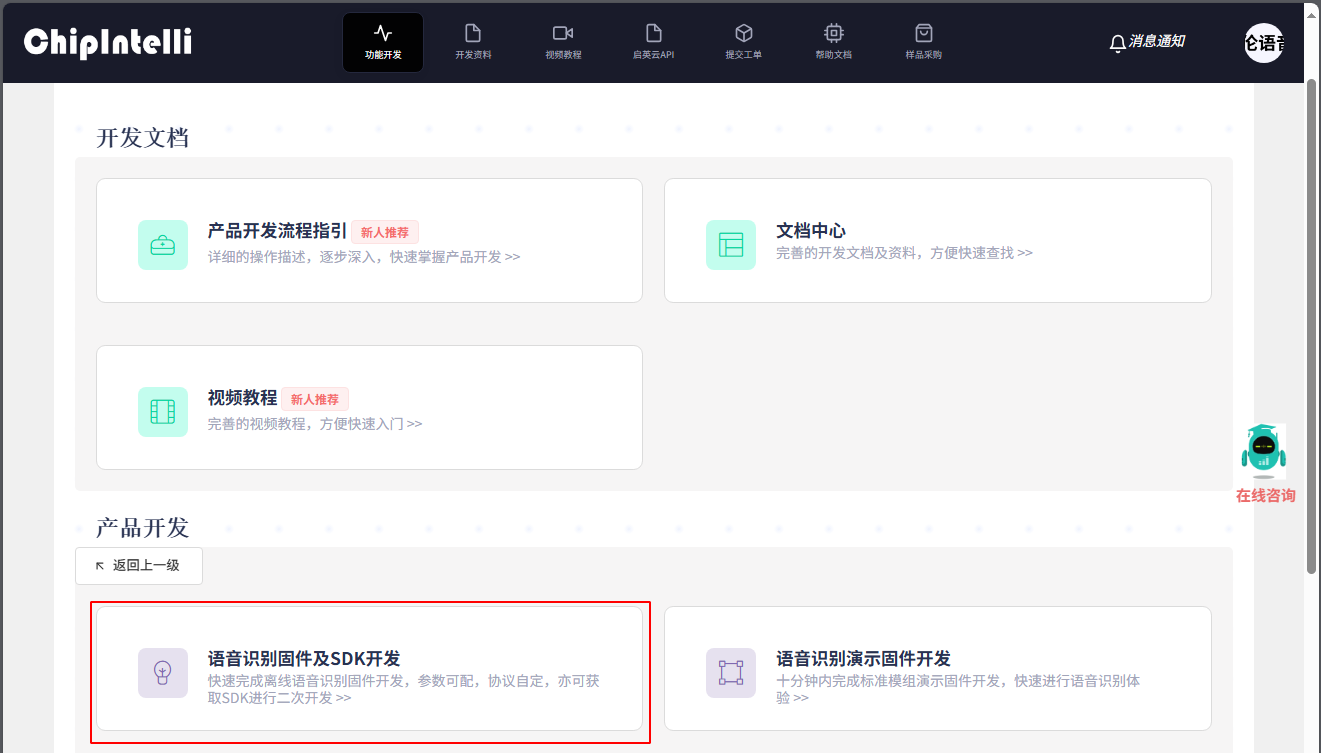Open 消息通知 bell notifications
Image resolution: width=1321 pixels, height=753 pixels.
[1147, 42]
